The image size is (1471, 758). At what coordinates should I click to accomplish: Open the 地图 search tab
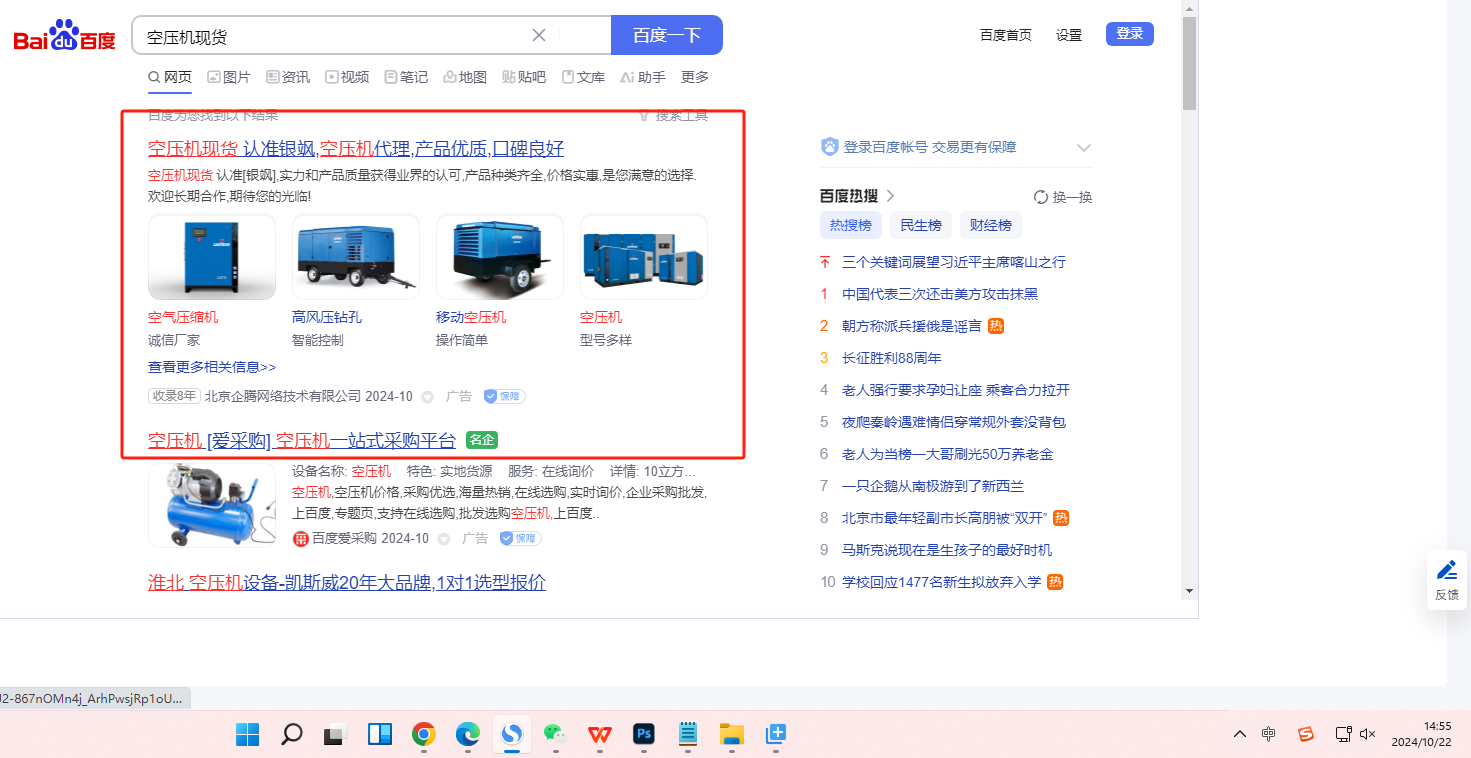[x=465, y=77]
